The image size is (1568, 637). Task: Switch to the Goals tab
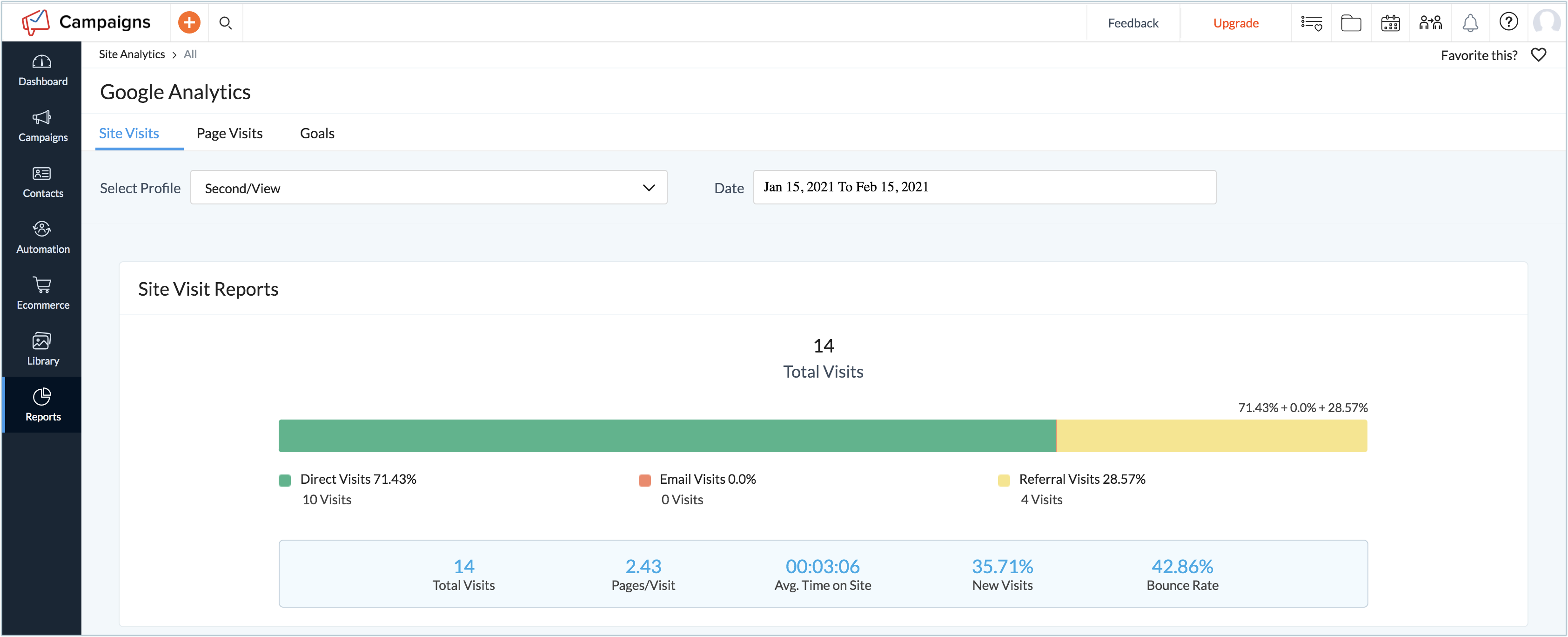pyautogui.click(x=317, y=133)
